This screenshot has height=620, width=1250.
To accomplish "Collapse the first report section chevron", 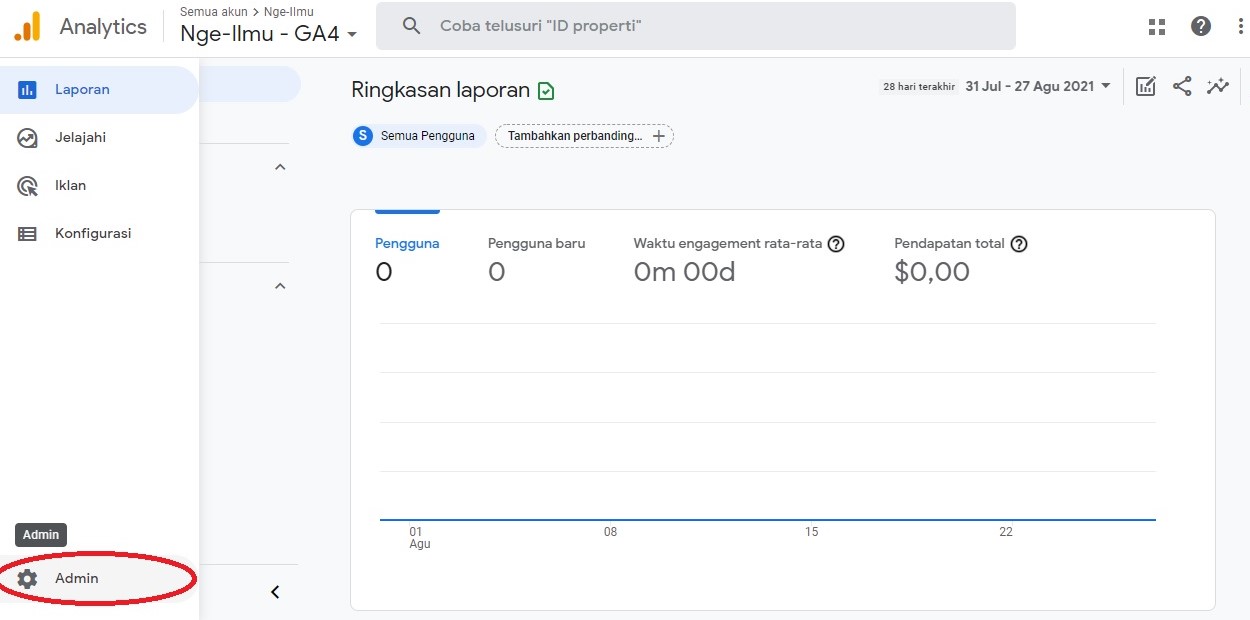I will tap(280, 167).
